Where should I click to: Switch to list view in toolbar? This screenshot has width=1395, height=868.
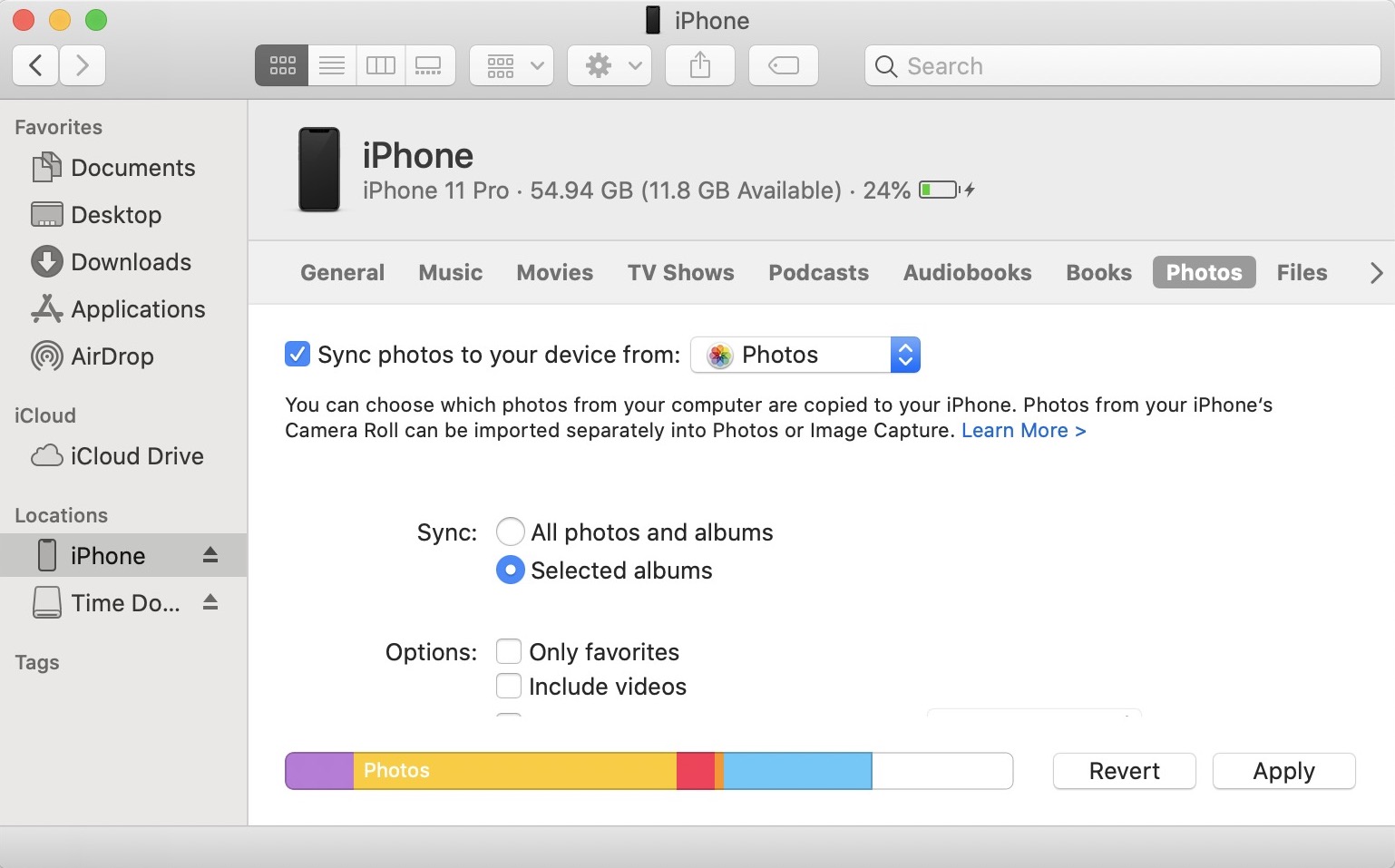click(x=332, y=65)
